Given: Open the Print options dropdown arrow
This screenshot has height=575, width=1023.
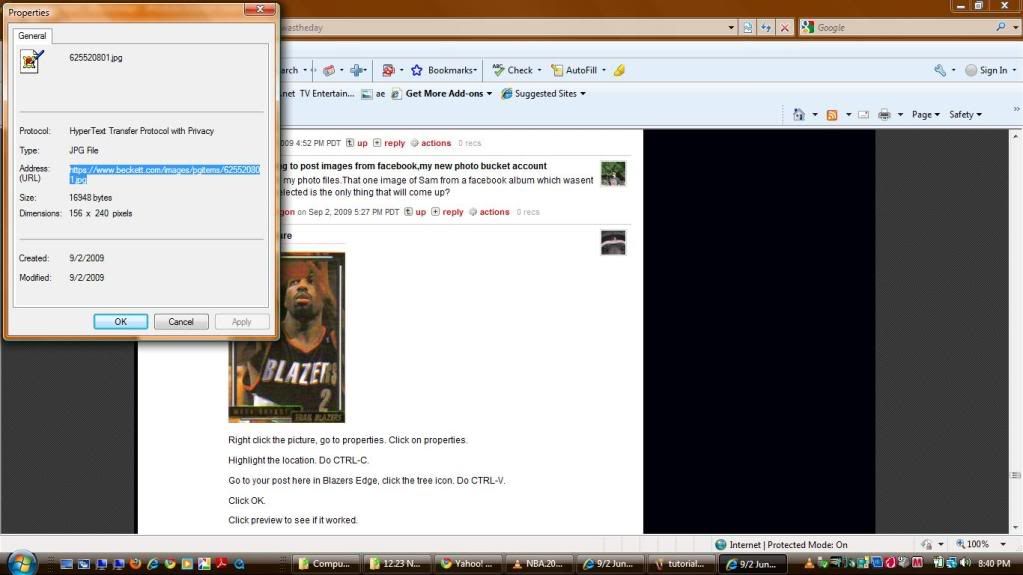Looking at the screenshot, I should pos(900,115).
